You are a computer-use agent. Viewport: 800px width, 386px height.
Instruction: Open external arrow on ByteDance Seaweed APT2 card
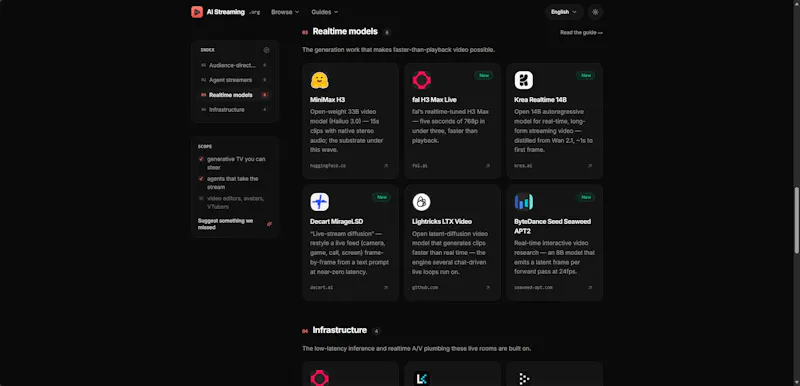pos(590,288)
